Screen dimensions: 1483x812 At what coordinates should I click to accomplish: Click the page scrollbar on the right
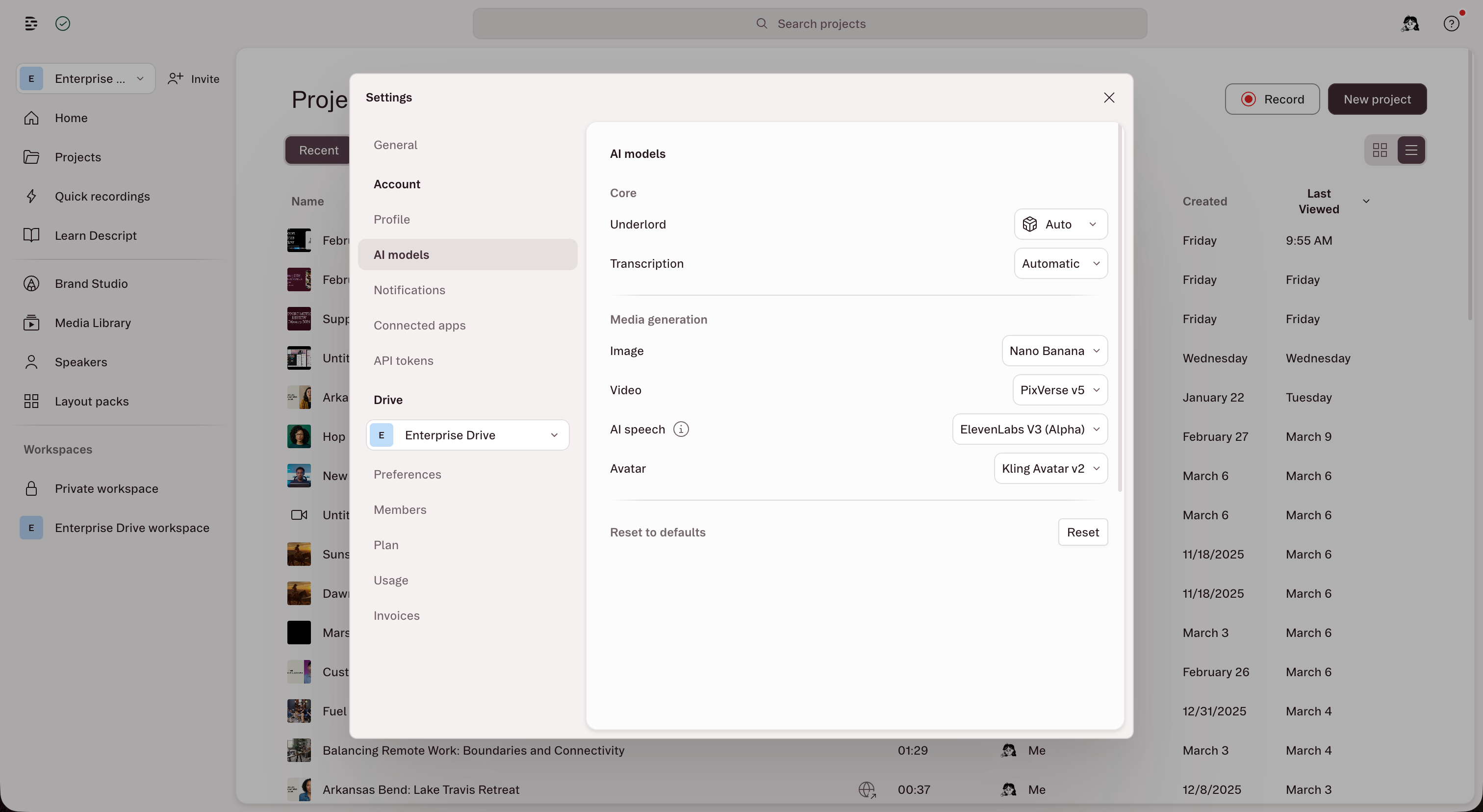[1470, 184]
